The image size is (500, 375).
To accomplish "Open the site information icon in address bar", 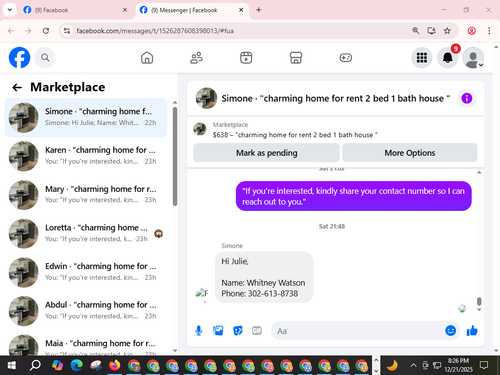I will pos(67,31).
